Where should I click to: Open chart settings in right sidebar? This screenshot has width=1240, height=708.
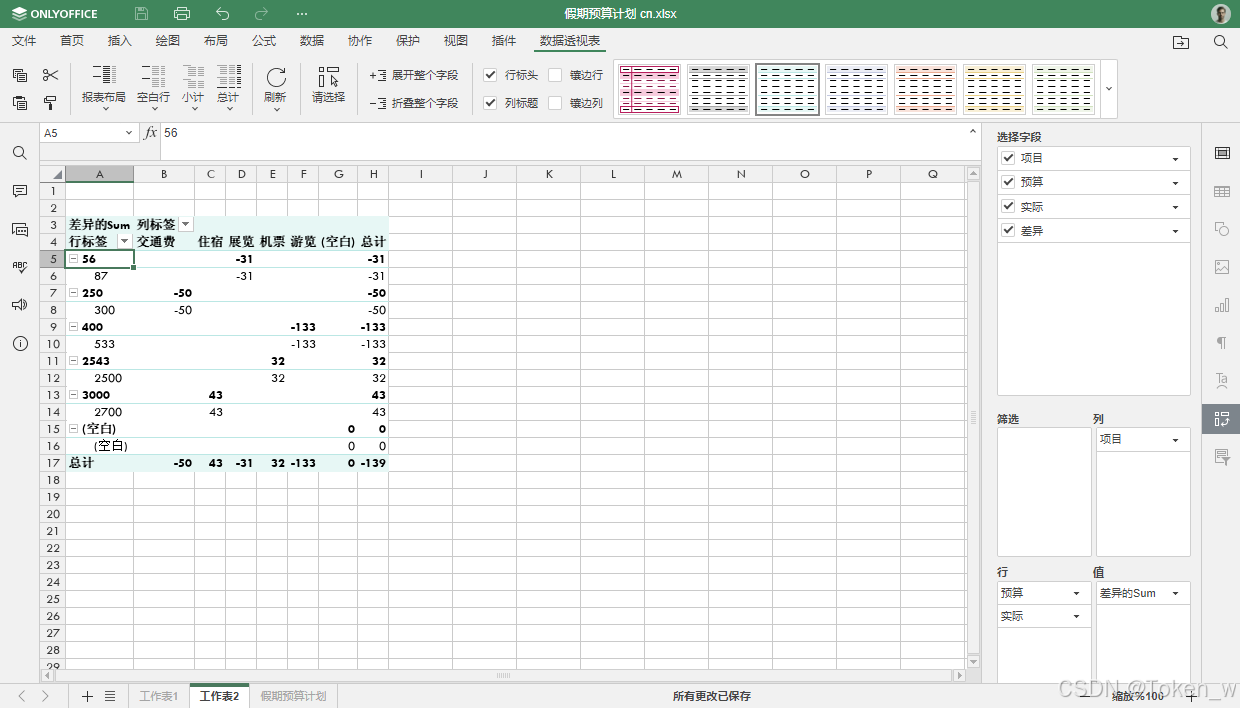[1221, 305]
